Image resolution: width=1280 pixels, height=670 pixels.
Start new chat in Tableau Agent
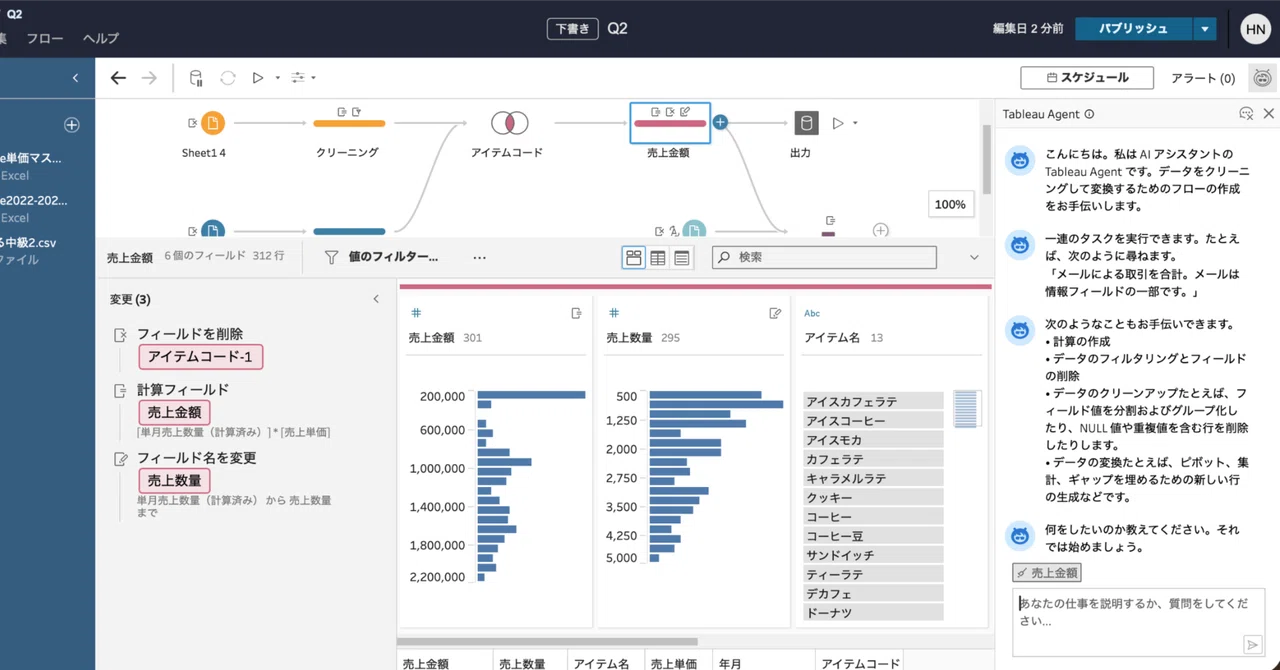[x=1246, y=114]
